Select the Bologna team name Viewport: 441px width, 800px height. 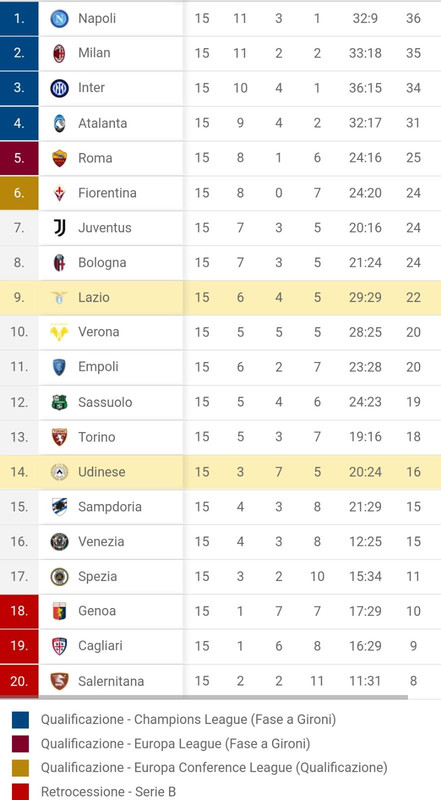[x=102, y=262]
